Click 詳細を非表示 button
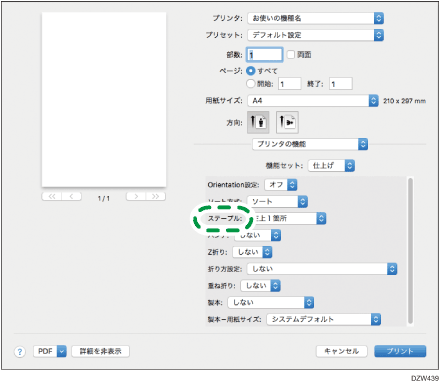The image size is (440, 383). click(100, 351)
